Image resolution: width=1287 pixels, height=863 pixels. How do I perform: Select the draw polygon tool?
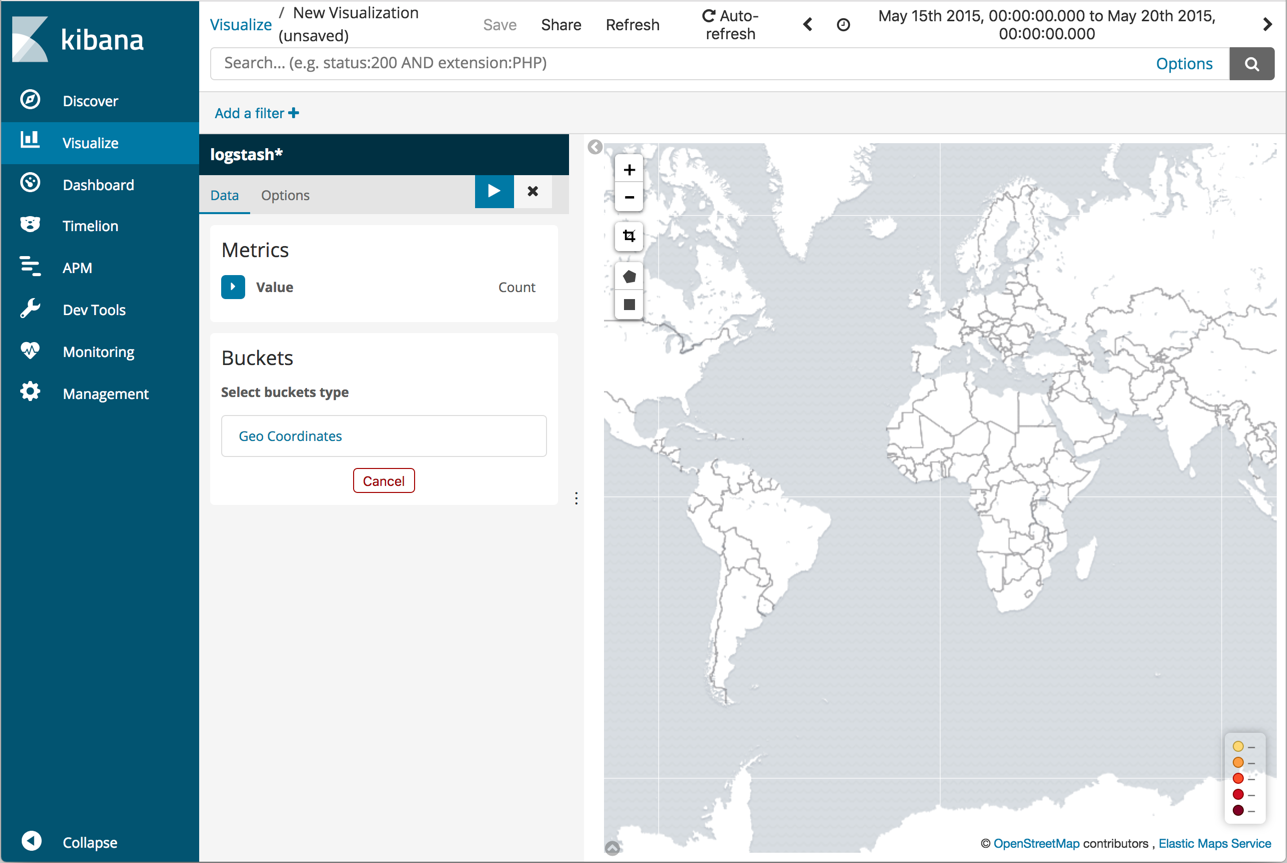click(628, 275)
